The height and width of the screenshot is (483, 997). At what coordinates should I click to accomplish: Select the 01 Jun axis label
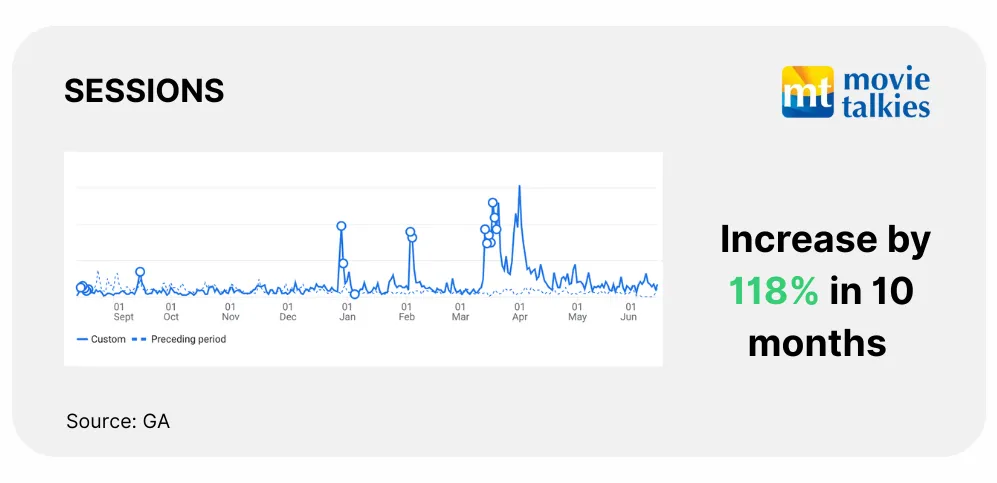[631, 312]
